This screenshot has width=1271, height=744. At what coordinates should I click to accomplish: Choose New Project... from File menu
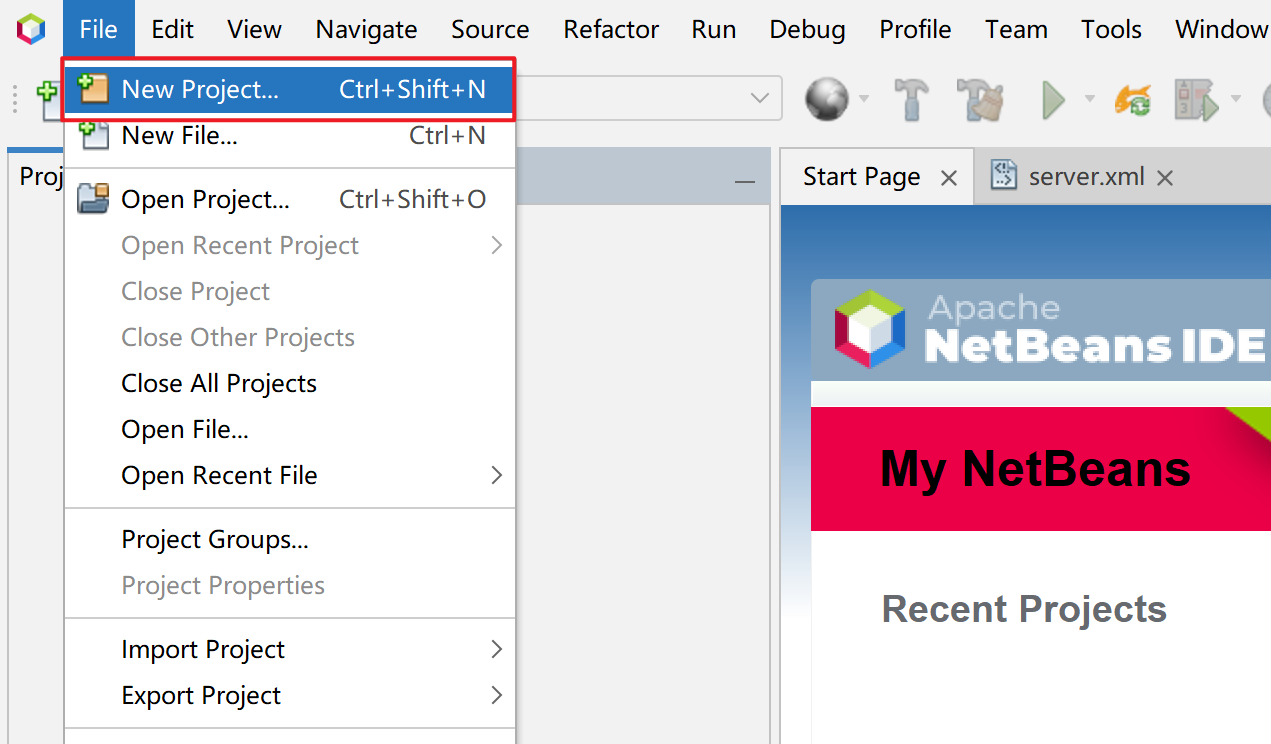[289, 90]
